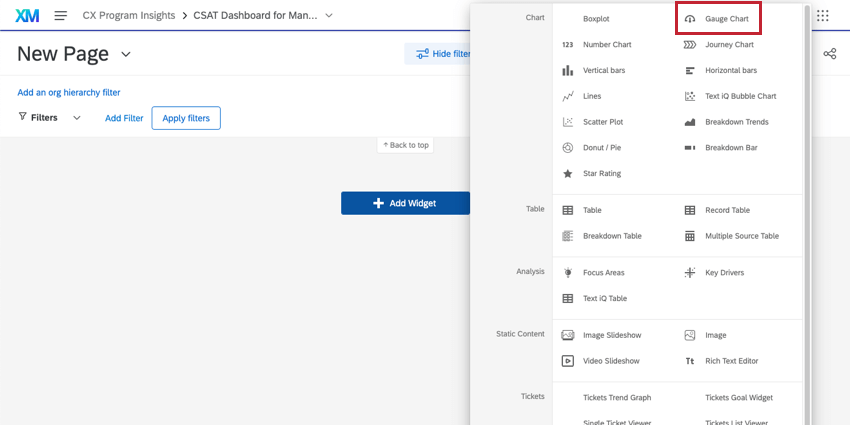Expand the dashboard name dropdown chevron

click(x=330, y=16)
